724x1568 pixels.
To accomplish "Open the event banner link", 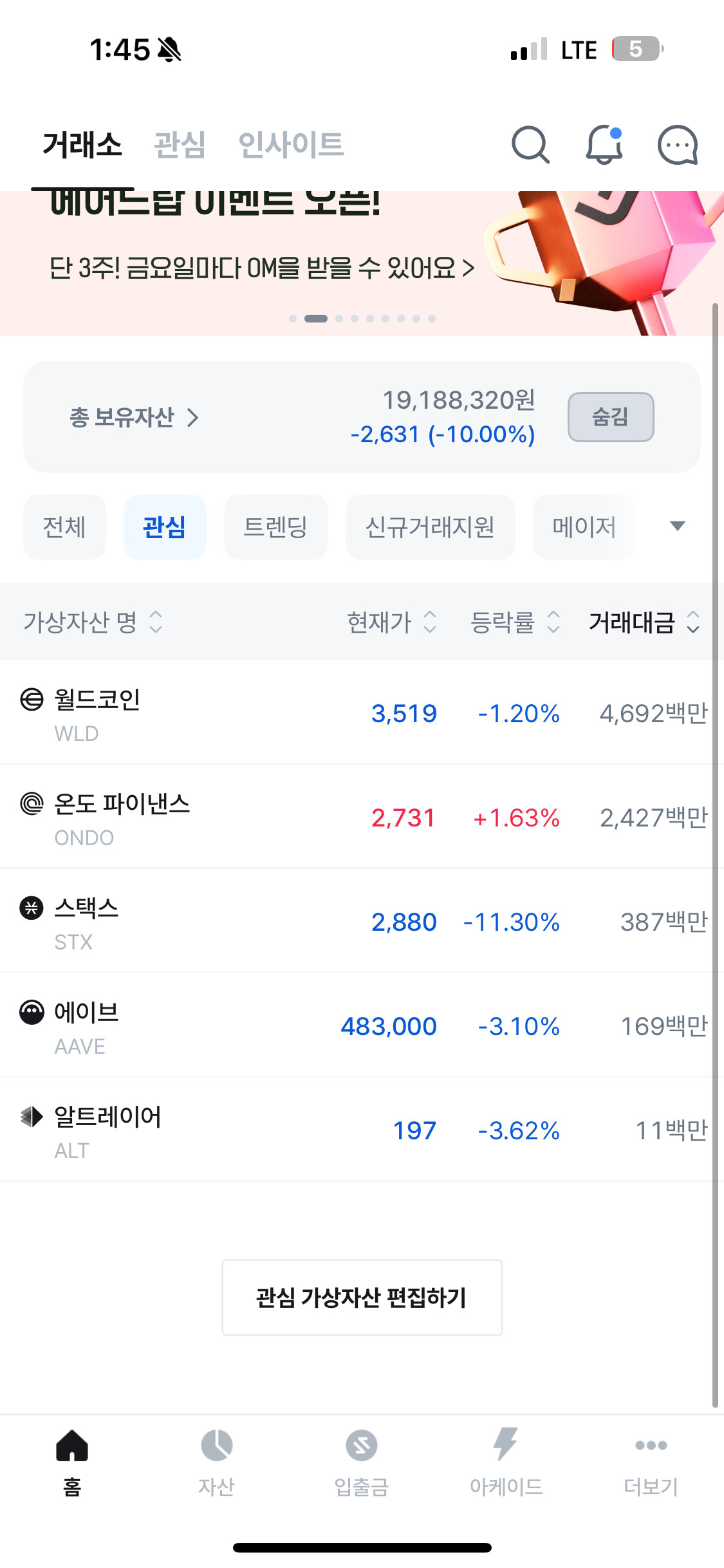I will coord(261,268).
